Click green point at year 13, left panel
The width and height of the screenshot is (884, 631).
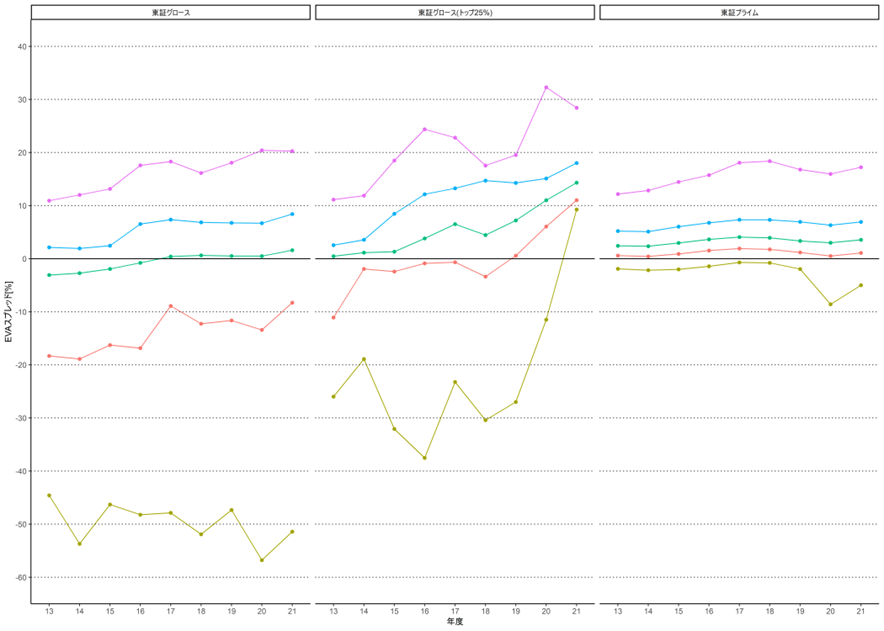(49, 275)
